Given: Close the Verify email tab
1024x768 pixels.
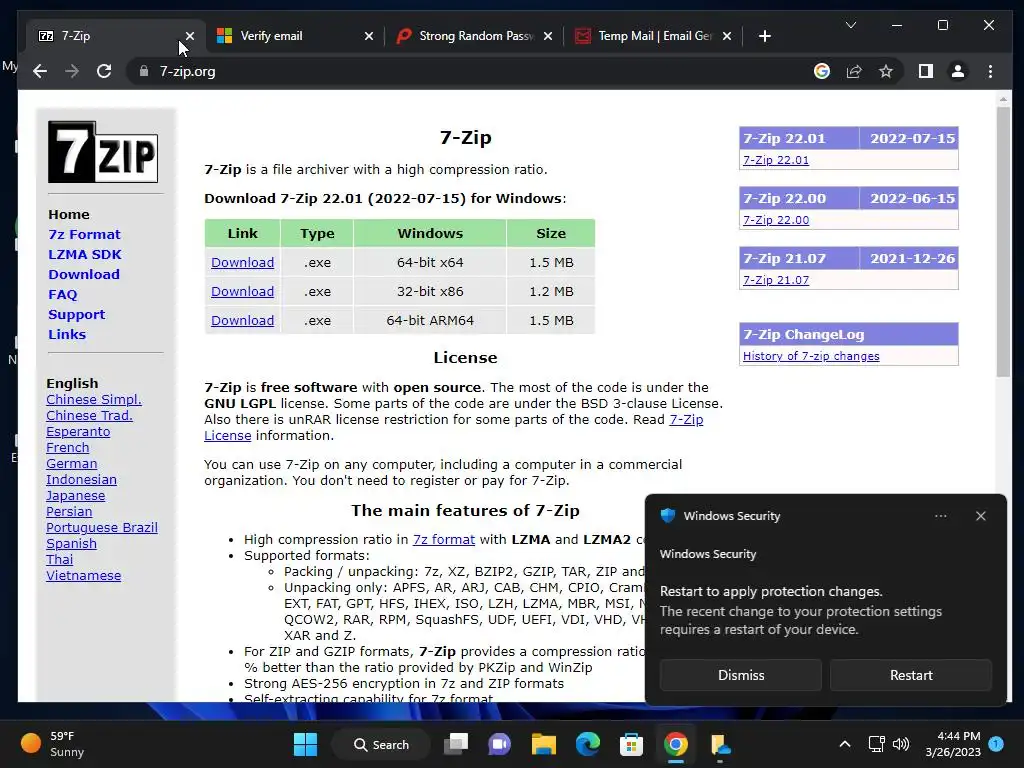Looking at the screenshot, I should [x=369, y=36].
